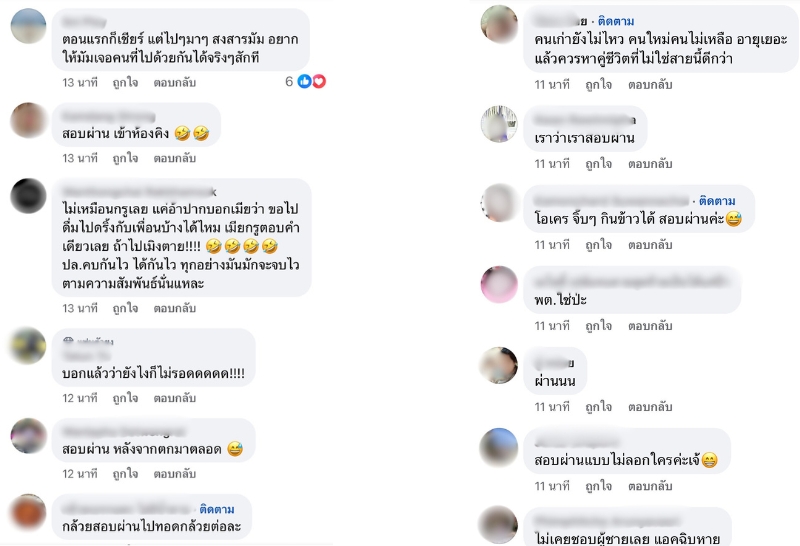800x546 pixels.
Task: Reply to the ตอนแรกก็เชียร์ comment
Action: click(174, 83)
